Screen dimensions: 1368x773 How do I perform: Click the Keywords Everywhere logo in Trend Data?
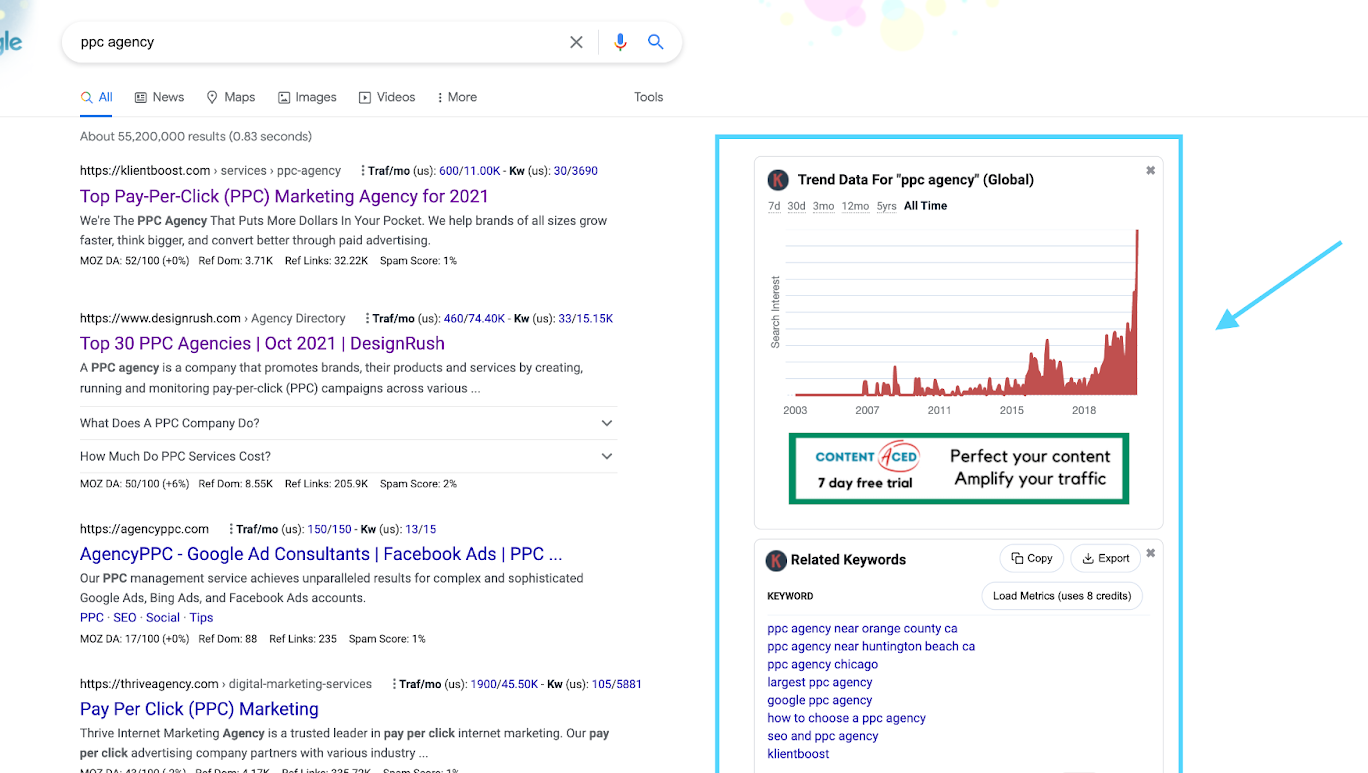click(778, 180)
